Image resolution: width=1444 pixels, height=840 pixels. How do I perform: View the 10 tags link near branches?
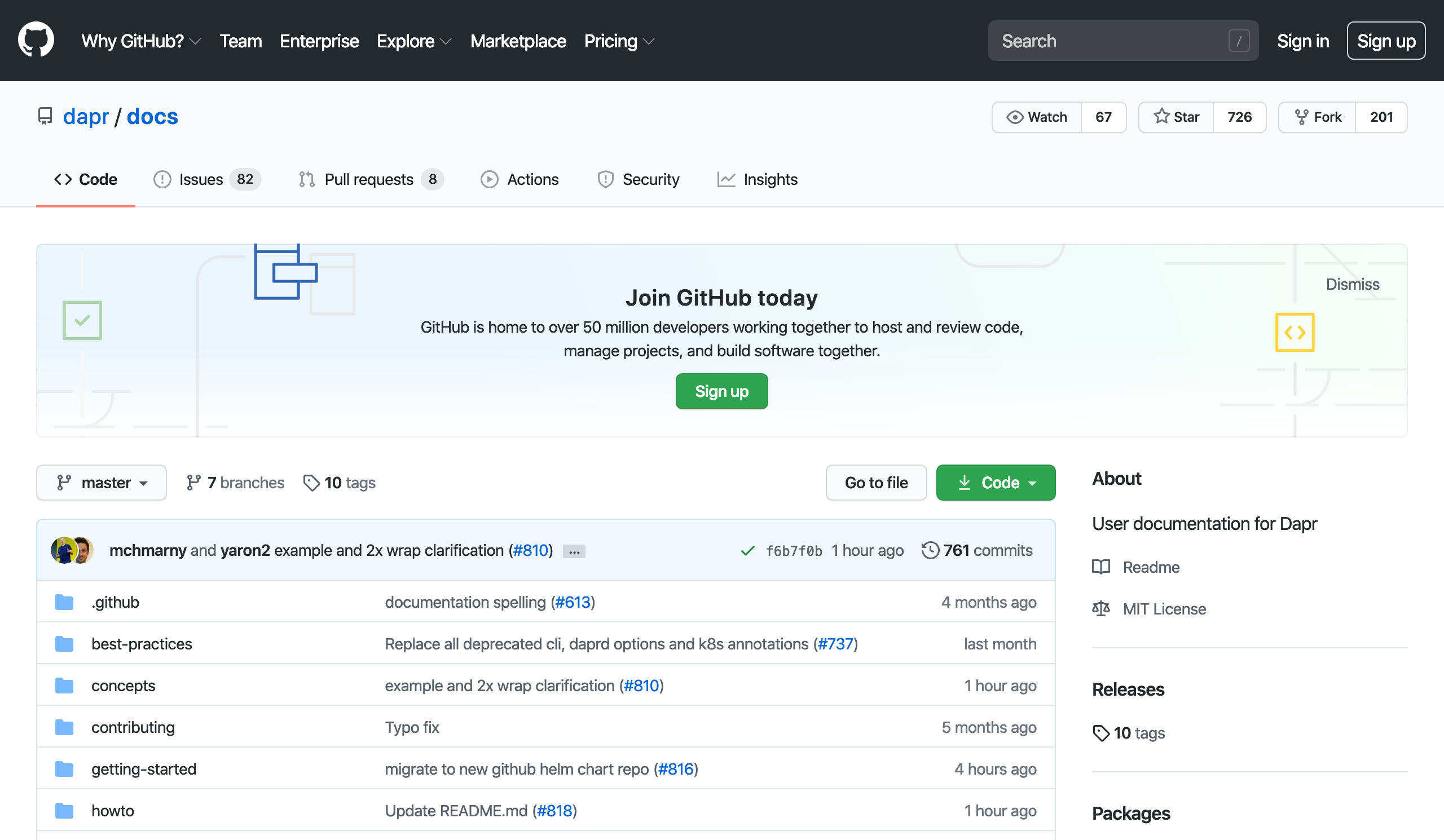(339, 483)
